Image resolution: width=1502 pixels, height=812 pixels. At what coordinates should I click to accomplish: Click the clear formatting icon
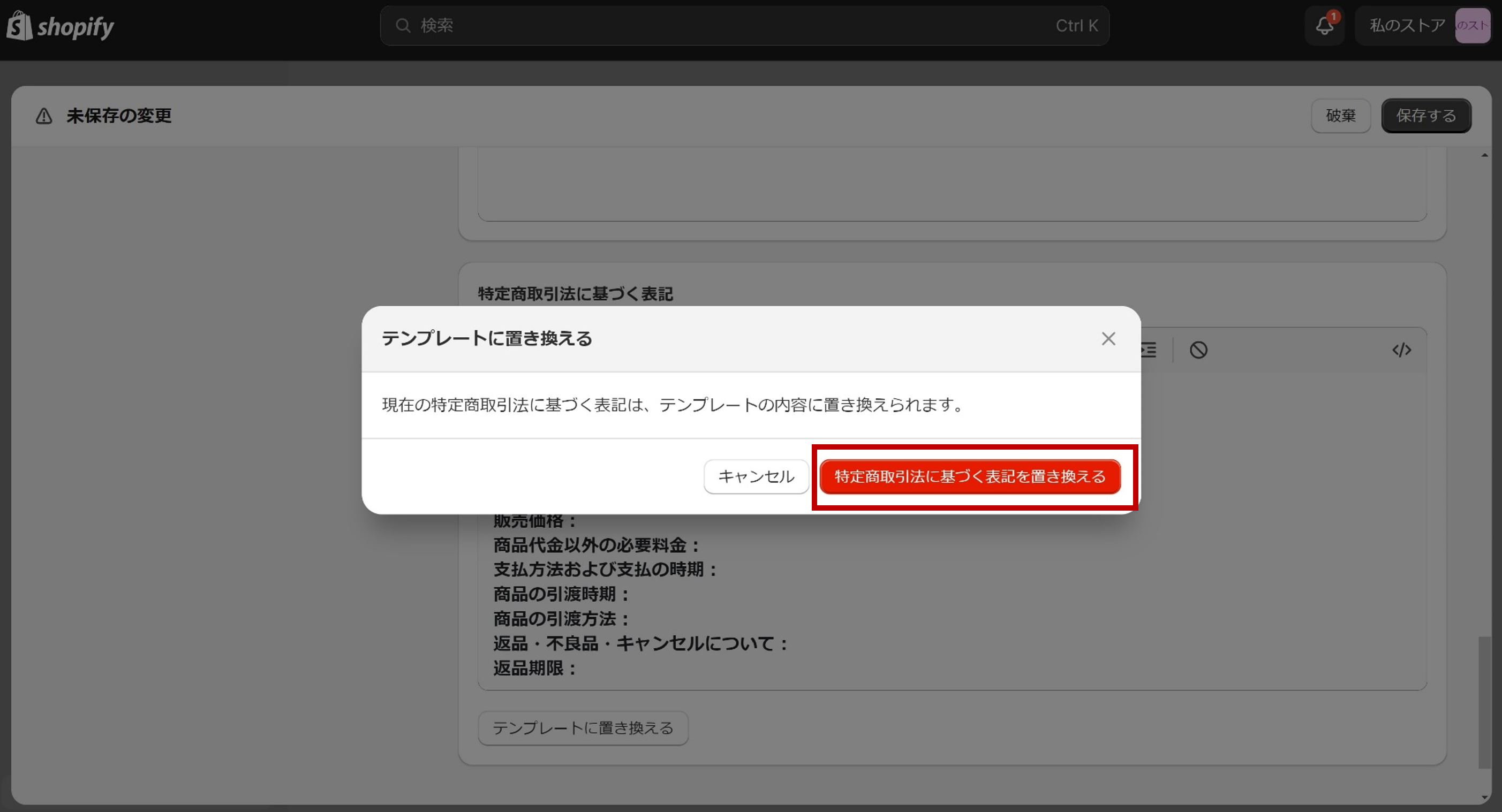pyautogui.click(x=1198, y=350)
